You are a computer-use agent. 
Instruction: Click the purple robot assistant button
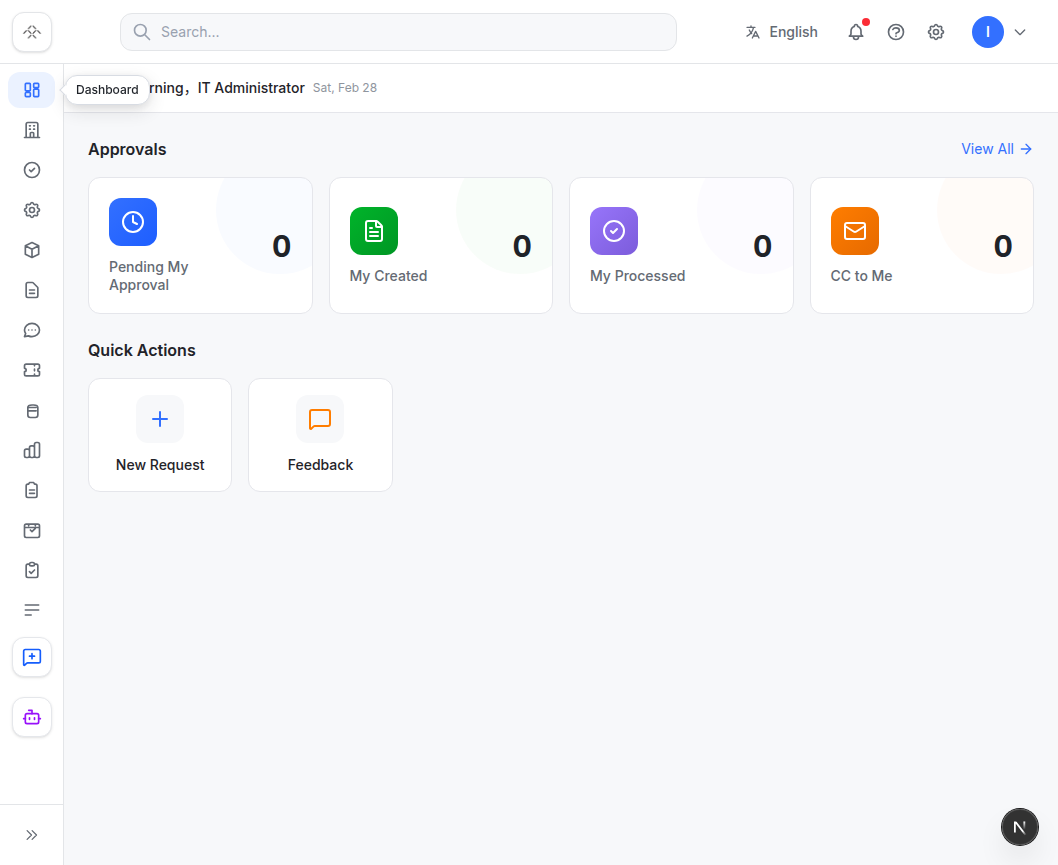coord(32,717)
